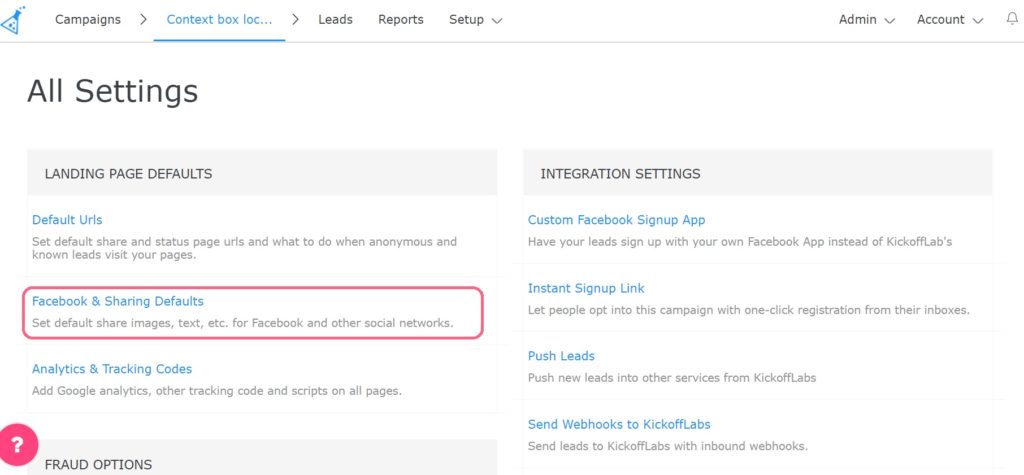Click the 'Let people opt into this campaign' text
This screenshot has height=475, width=1024.
pyautogui.click(x=748, y=310)
